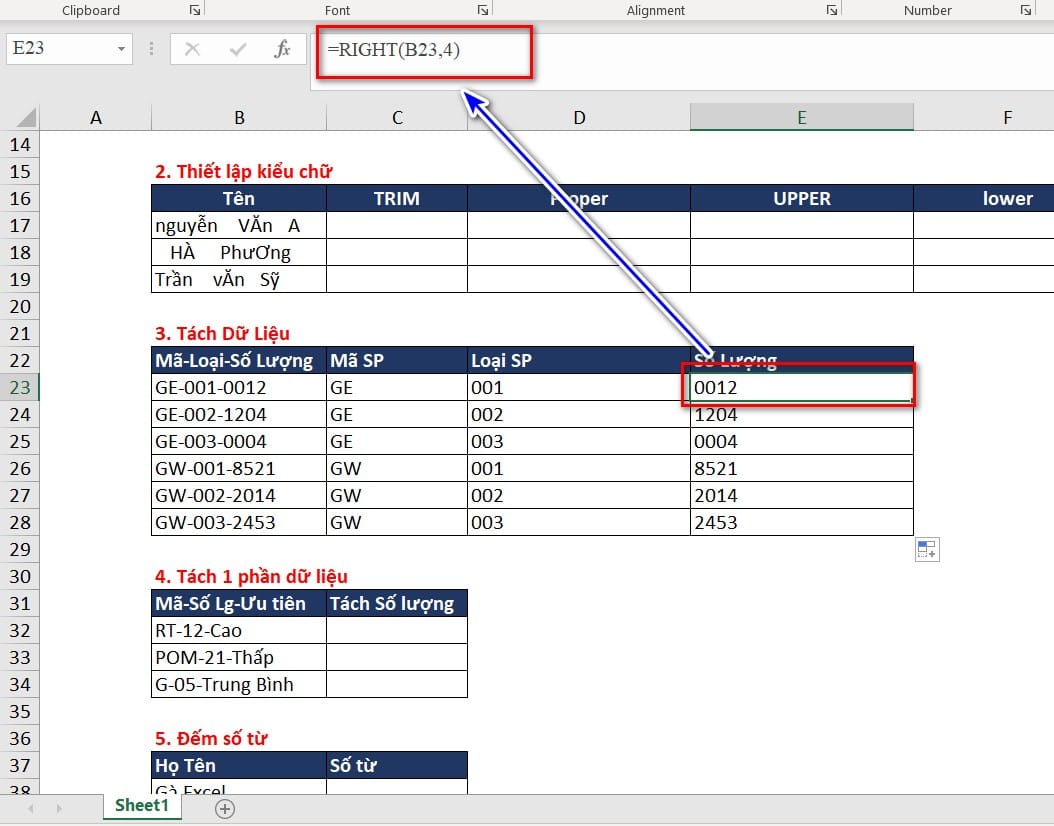Select row 23 header
1054x826 pixels.
click(x=19, y=388)
